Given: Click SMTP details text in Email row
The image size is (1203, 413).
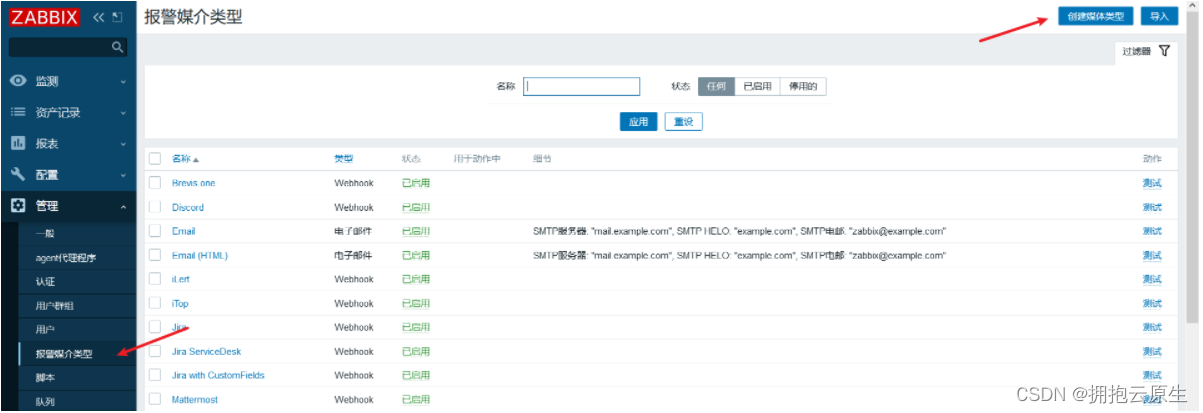Looking at the screenshot, I should click(740, 231).
